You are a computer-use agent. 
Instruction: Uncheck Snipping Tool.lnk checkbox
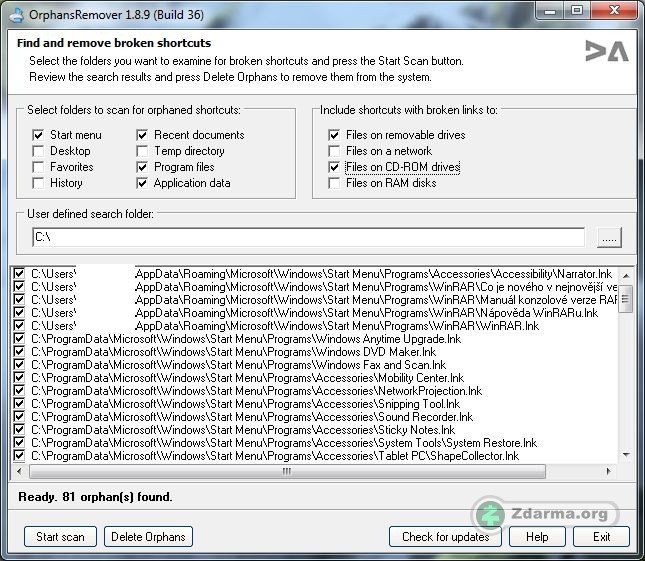point(19,404)
